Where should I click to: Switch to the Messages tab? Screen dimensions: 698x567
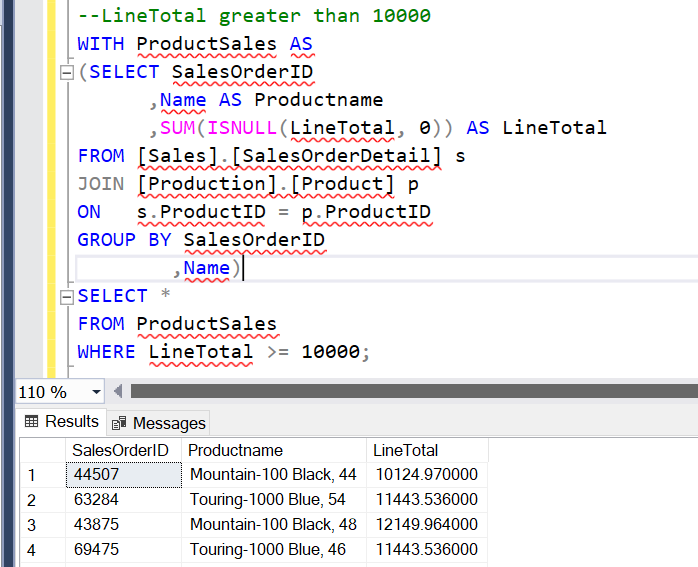[158, 423]
